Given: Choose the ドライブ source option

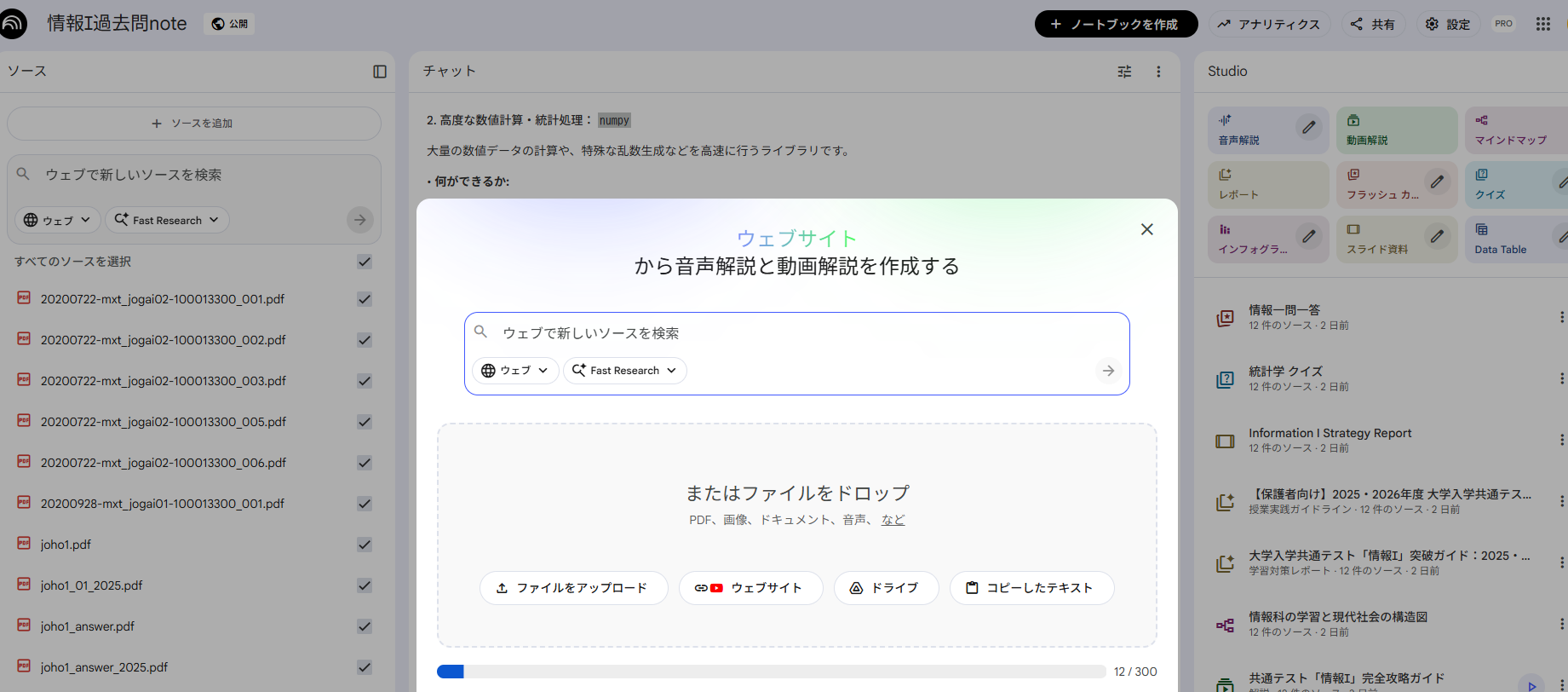Looking at the screenshot, I should pos(886,588).
